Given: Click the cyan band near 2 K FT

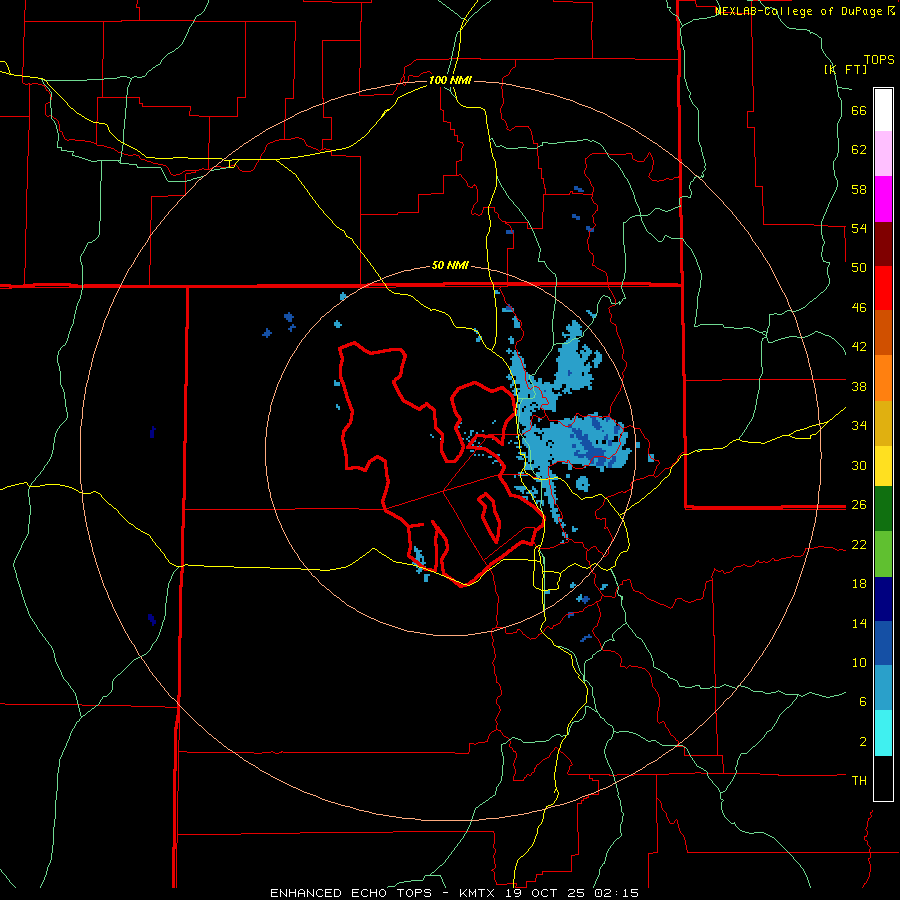Looking at the screenshot, I should point(883,733).
